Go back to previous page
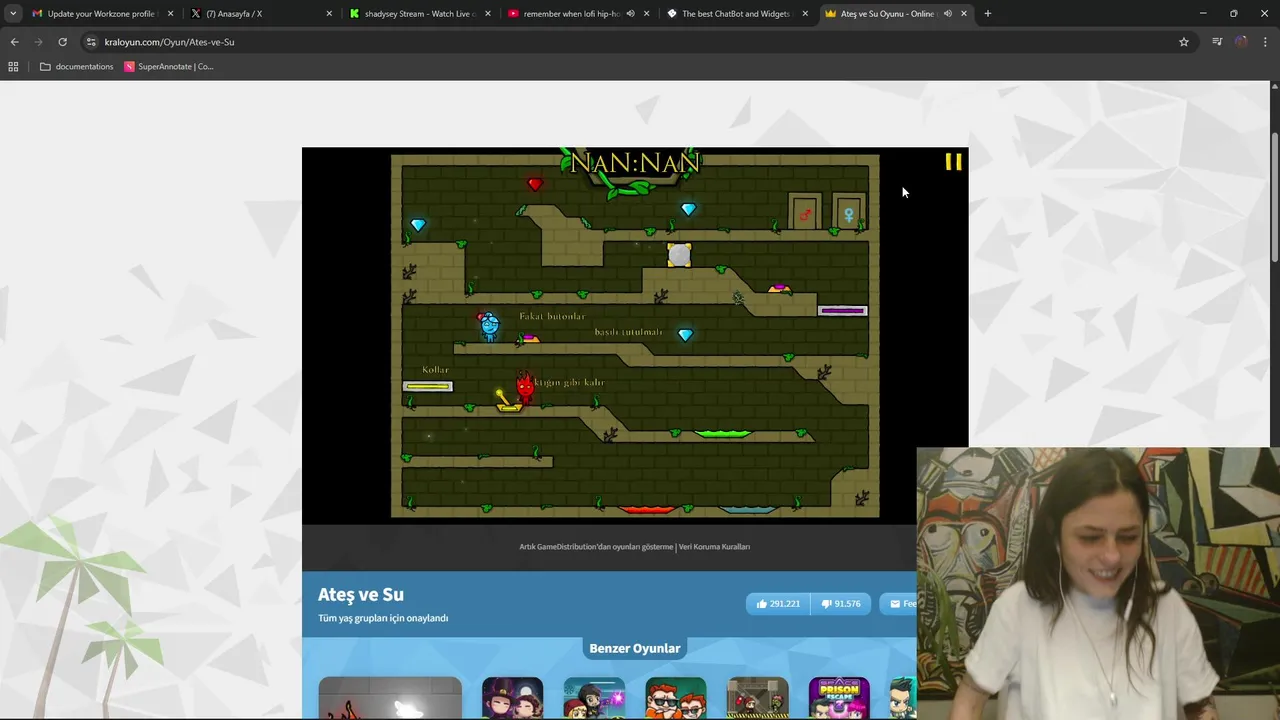Screen dimensions: 1280x720 14,42
